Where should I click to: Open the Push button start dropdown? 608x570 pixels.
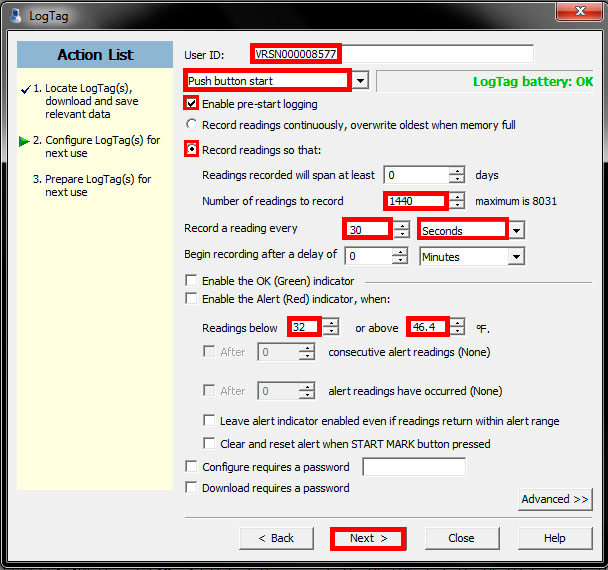click(361, 80)
